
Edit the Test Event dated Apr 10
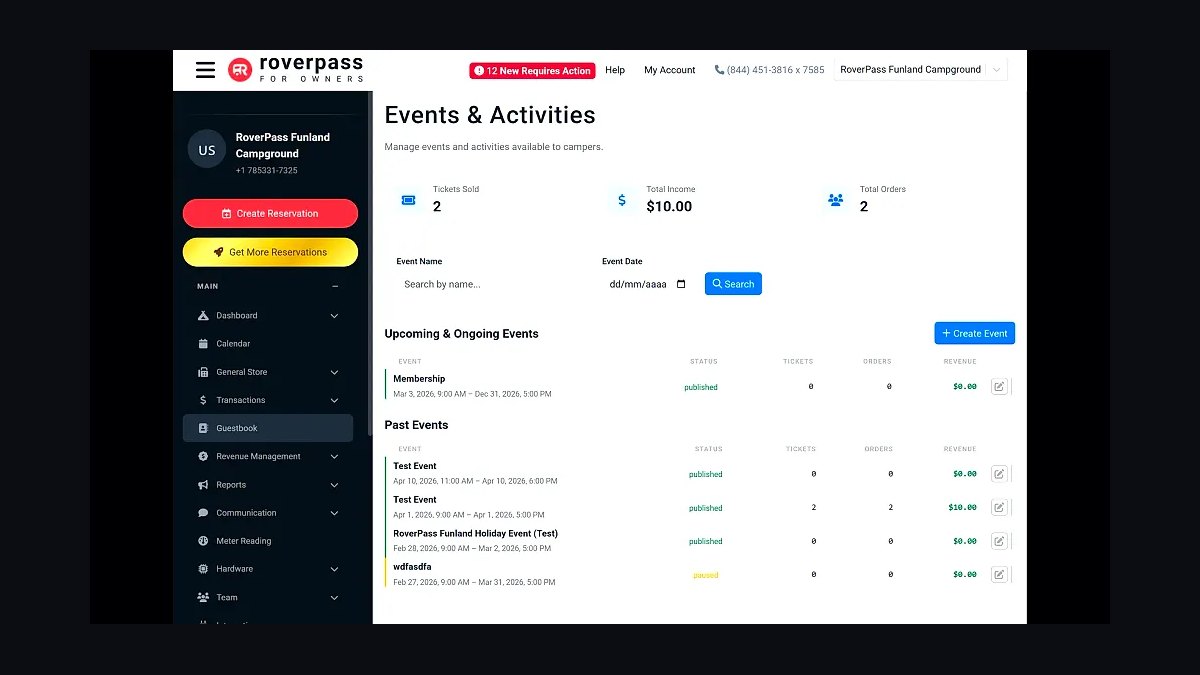click(x=999, y=474)
